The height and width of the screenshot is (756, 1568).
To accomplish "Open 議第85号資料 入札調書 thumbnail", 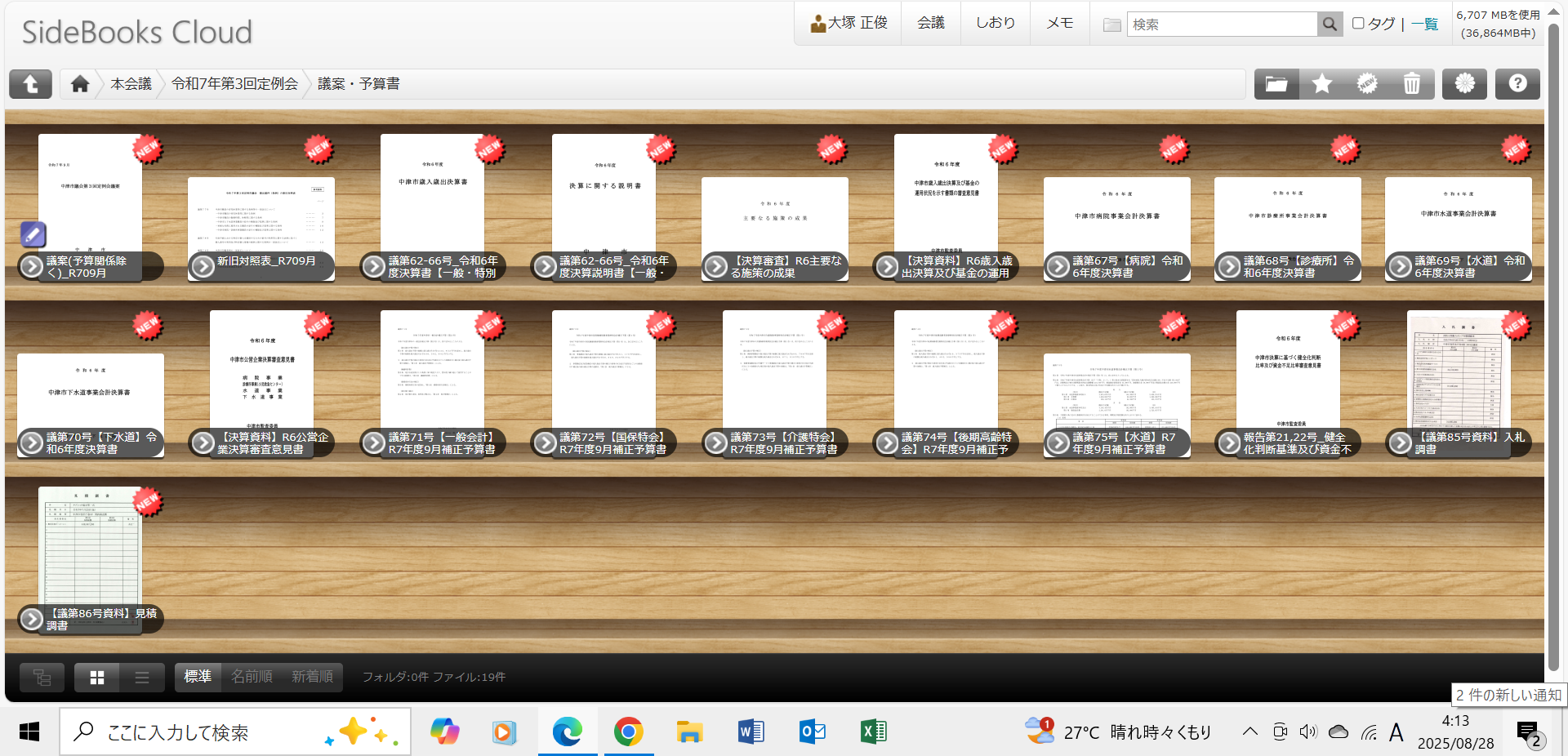I will pos(1458,371).
